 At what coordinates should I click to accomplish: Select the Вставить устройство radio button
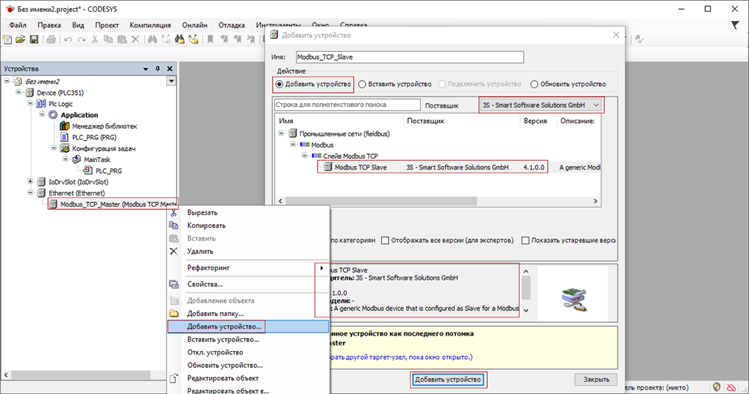362,85
